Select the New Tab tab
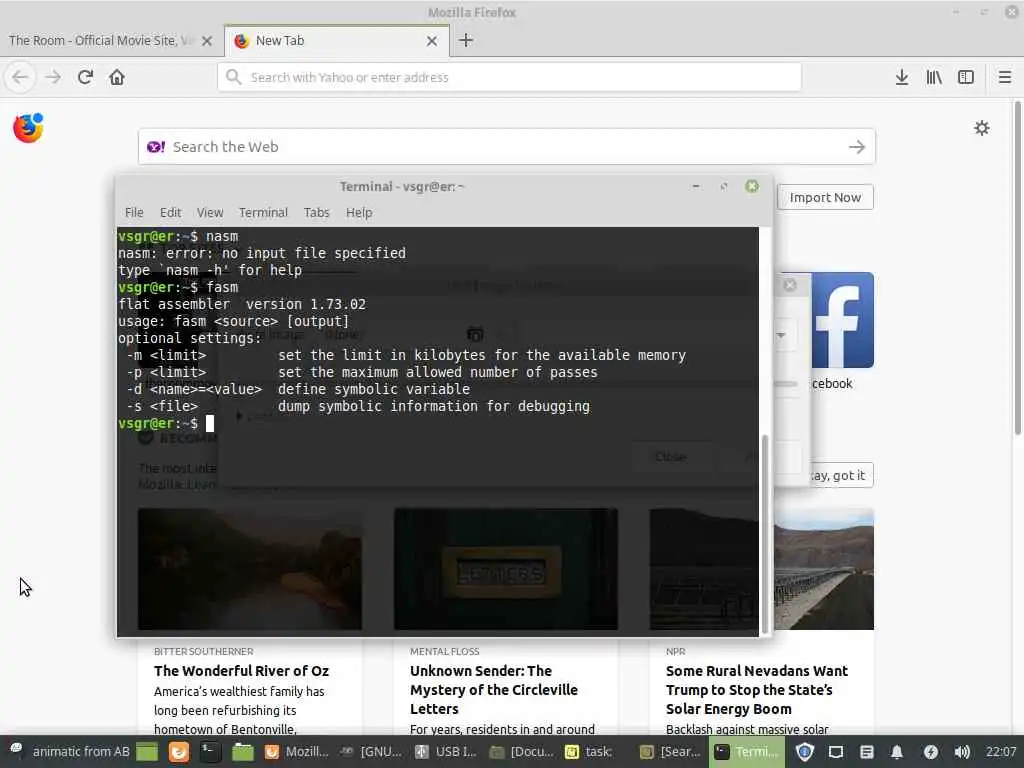 [336, 40]
